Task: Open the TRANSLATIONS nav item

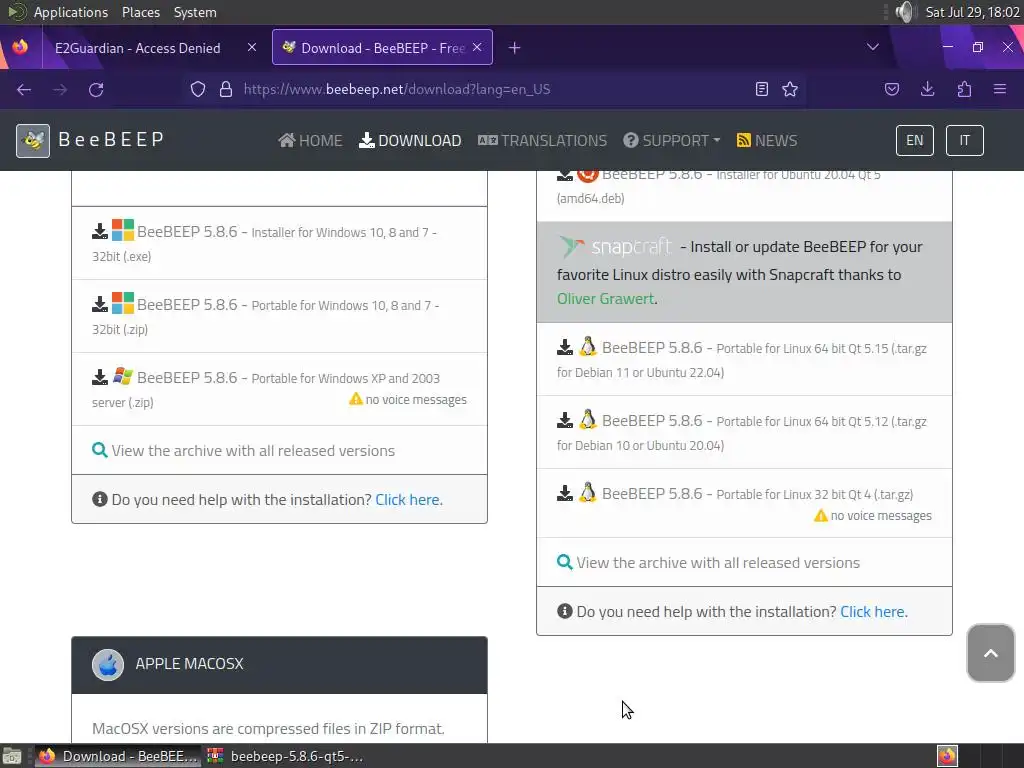Action: click(543, 140)
